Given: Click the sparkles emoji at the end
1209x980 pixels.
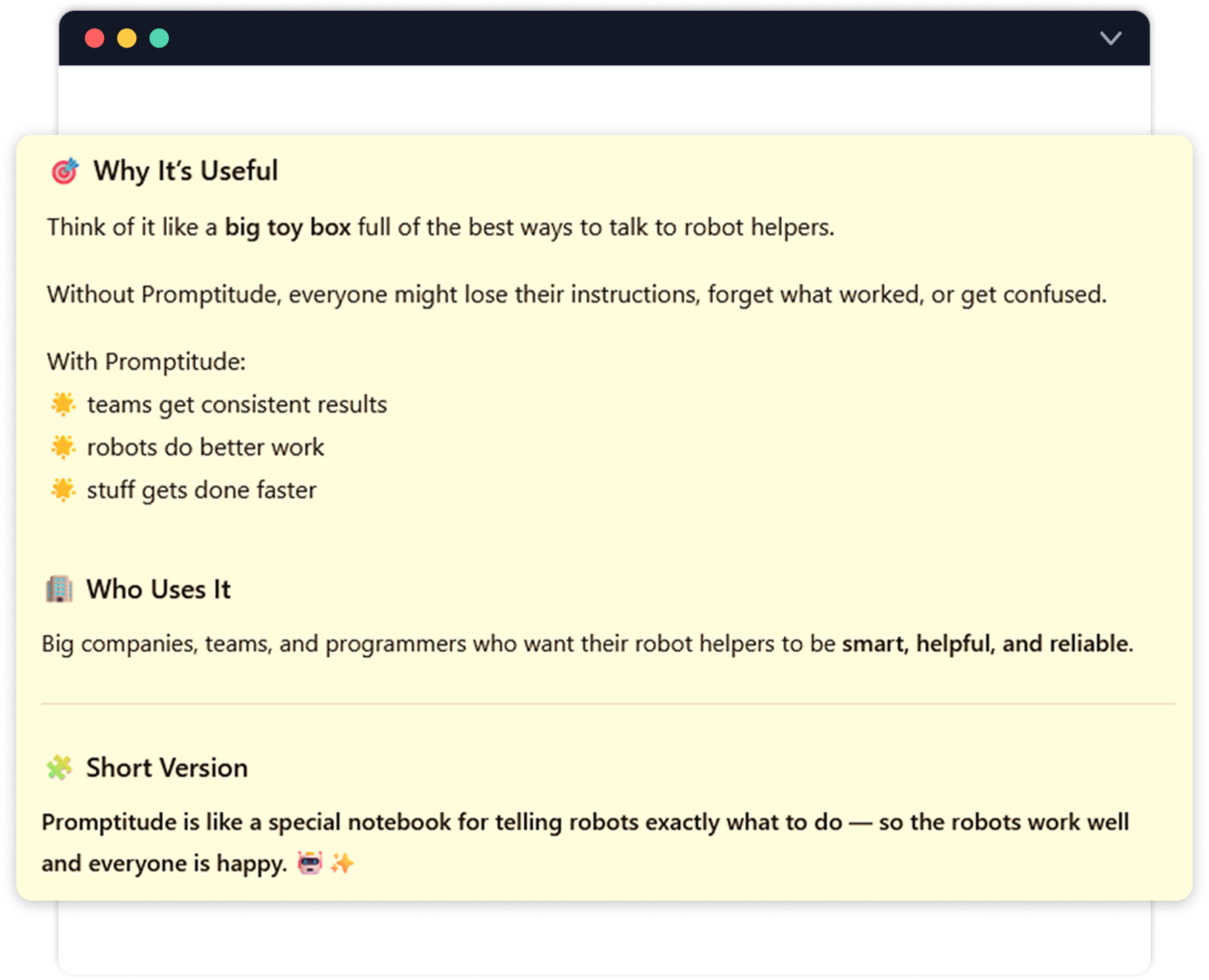Looking at the screenshot, I should [x=342, y=863].
